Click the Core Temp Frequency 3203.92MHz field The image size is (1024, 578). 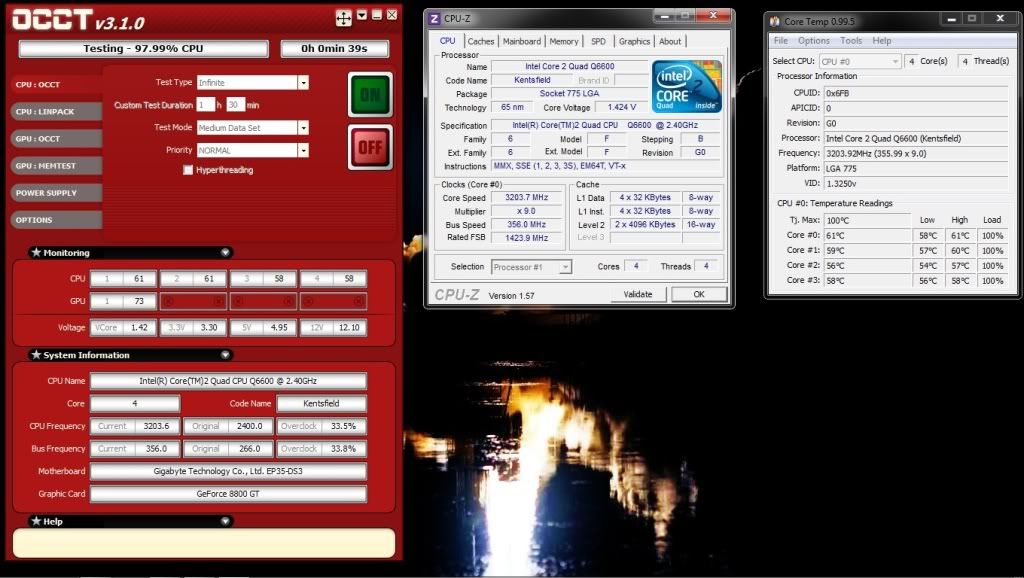click(916, 153)
